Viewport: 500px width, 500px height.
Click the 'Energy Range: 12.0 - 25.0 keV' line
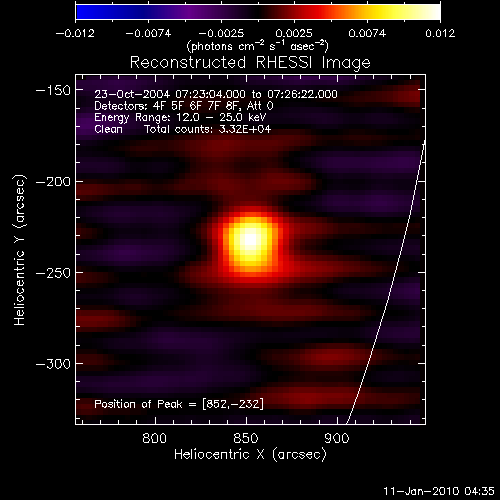[180, 118]
